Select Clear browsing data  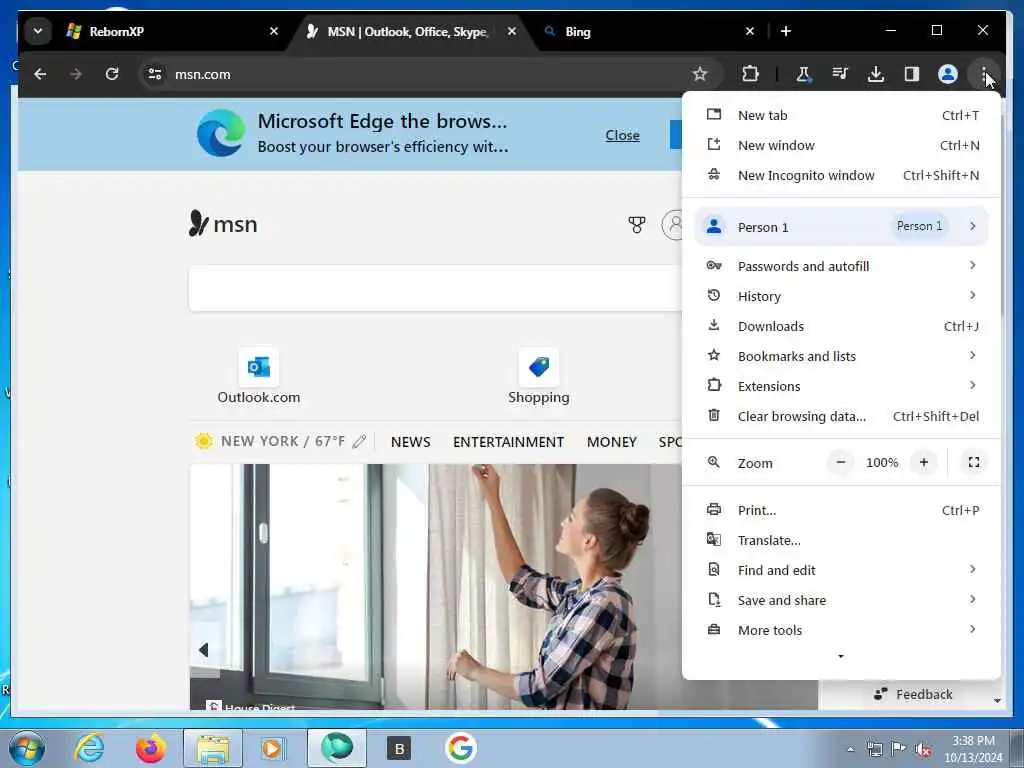pyautogui.click(x=841, y=416)
